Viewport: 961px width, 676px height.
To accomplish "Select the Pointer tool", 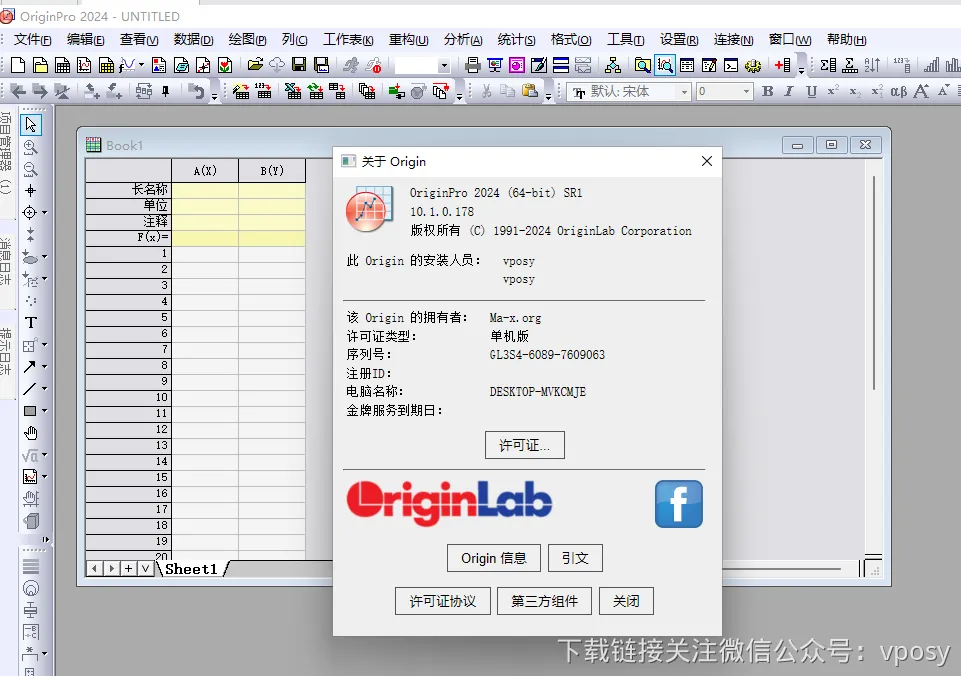I will (x=31, y=125).
